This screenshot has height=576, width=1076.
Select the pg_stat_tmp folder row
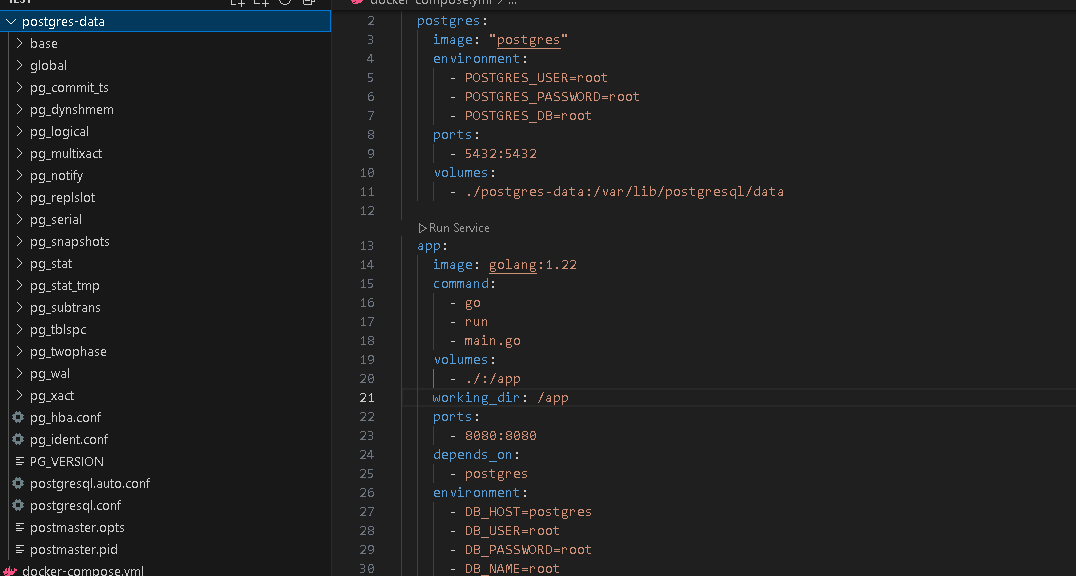[x=165, y=285]
